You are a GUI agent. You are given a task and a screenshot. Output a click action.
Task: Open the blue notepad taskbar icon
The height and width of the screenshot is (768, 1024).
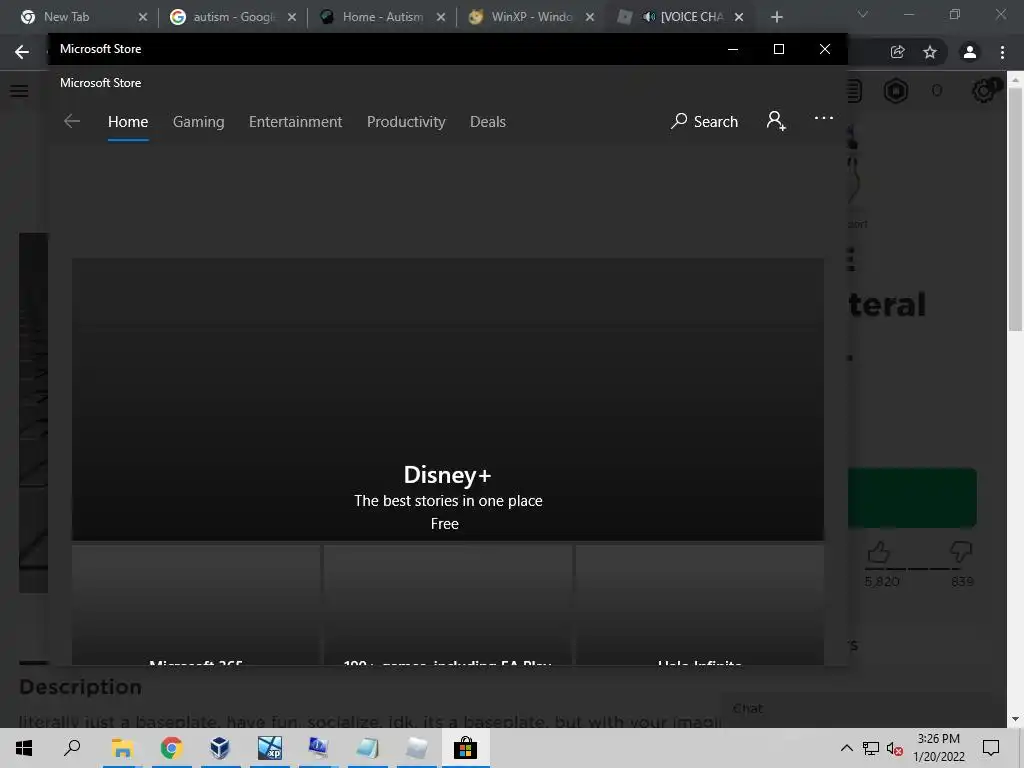[367, 748]
